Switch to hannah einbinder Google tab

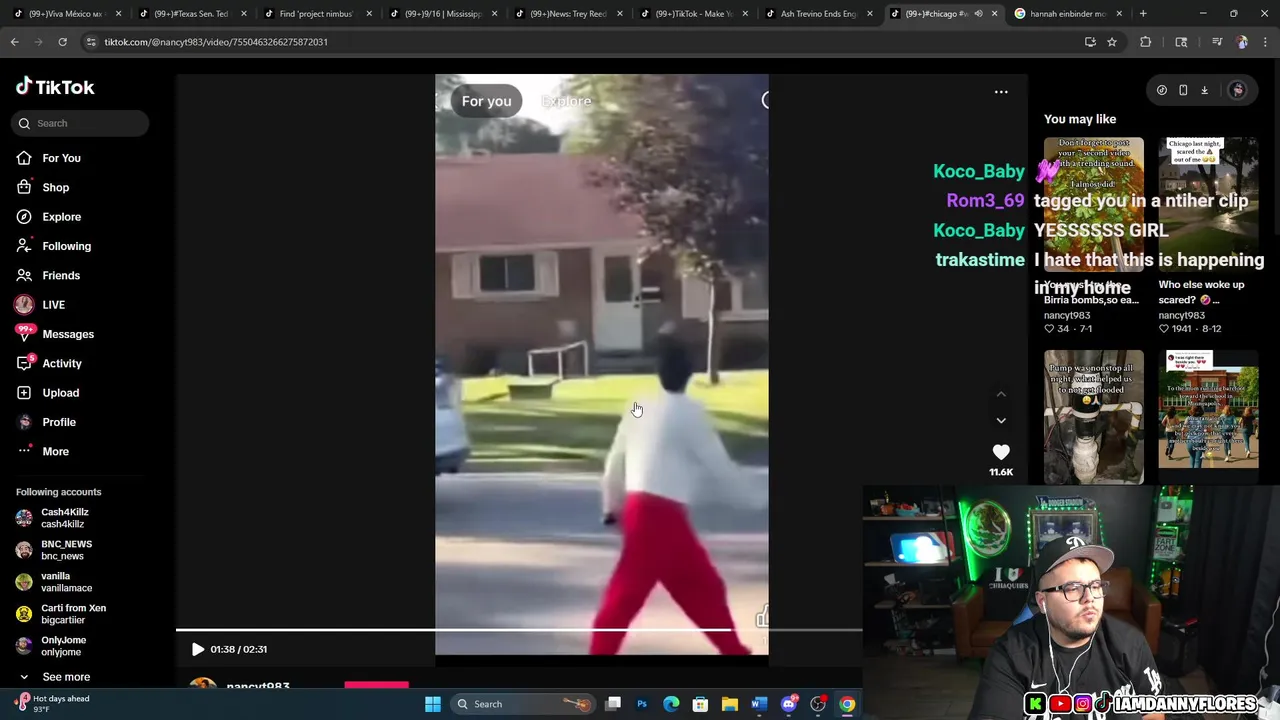click(1066, 14)
